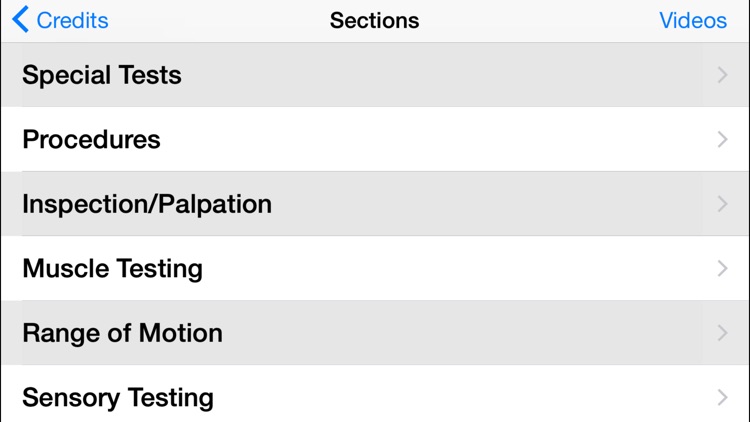Select the Sensory Testing section
This screenshot has height=422, width=750.
coord(375,394)
